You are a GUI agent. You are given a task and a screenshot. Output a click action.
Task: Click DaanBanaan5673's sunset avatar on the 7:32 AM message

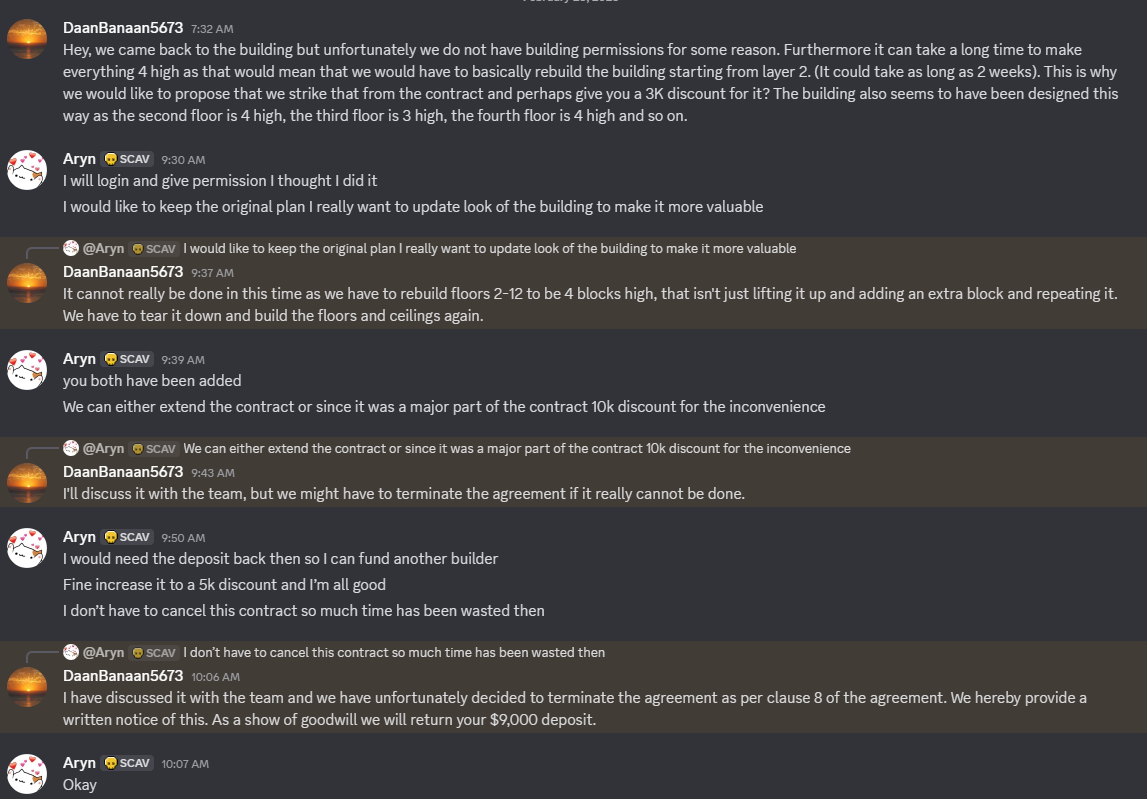27,38
